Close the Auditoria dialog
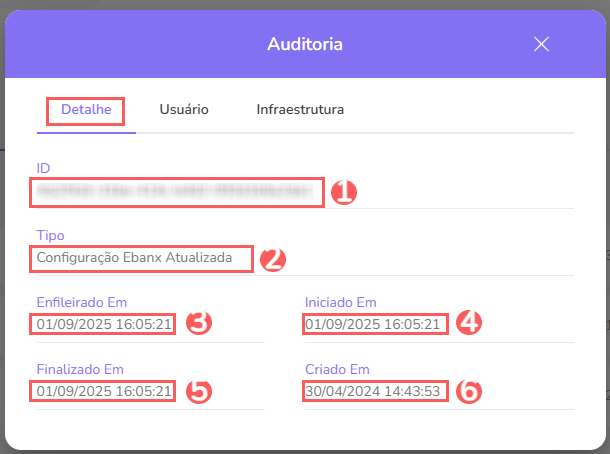Image resolution: width=610 pixels, height=454 pixels. pos(542,44)
